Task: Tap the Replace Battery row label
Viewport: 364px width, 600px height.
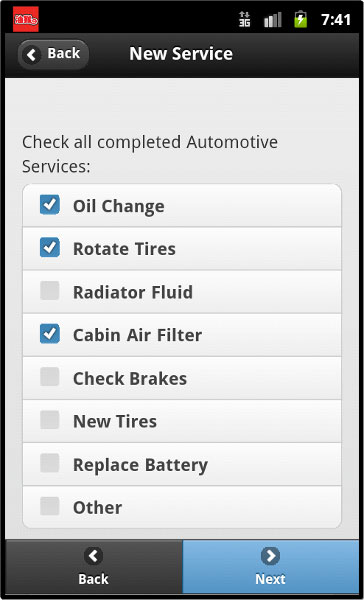Action: pyautogui.click(x=140, y=465)
